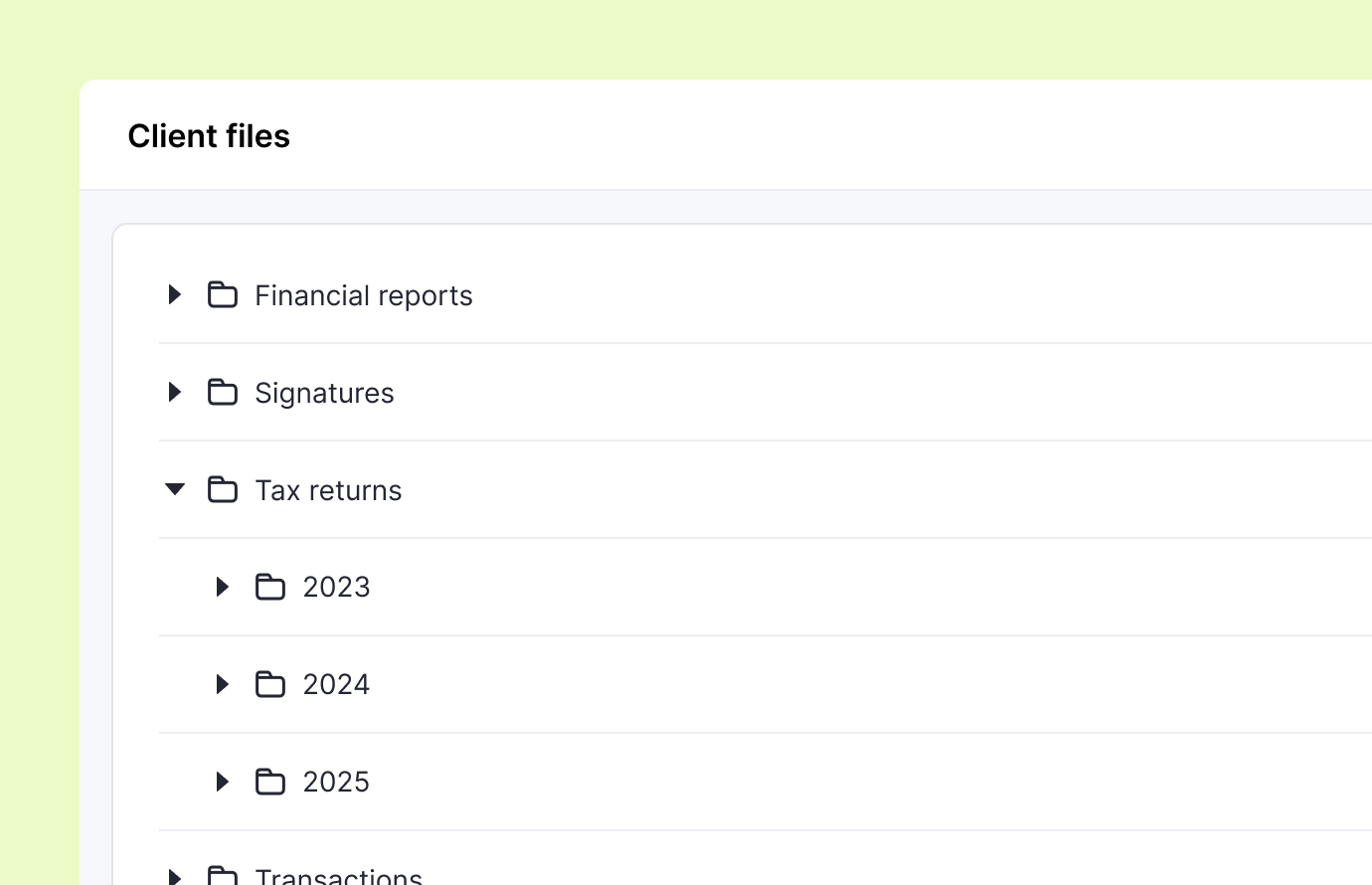This screenshot has height=885, width=1372.
Task: Click the Financial reports folder icon
Action: (x=223, y=294)
